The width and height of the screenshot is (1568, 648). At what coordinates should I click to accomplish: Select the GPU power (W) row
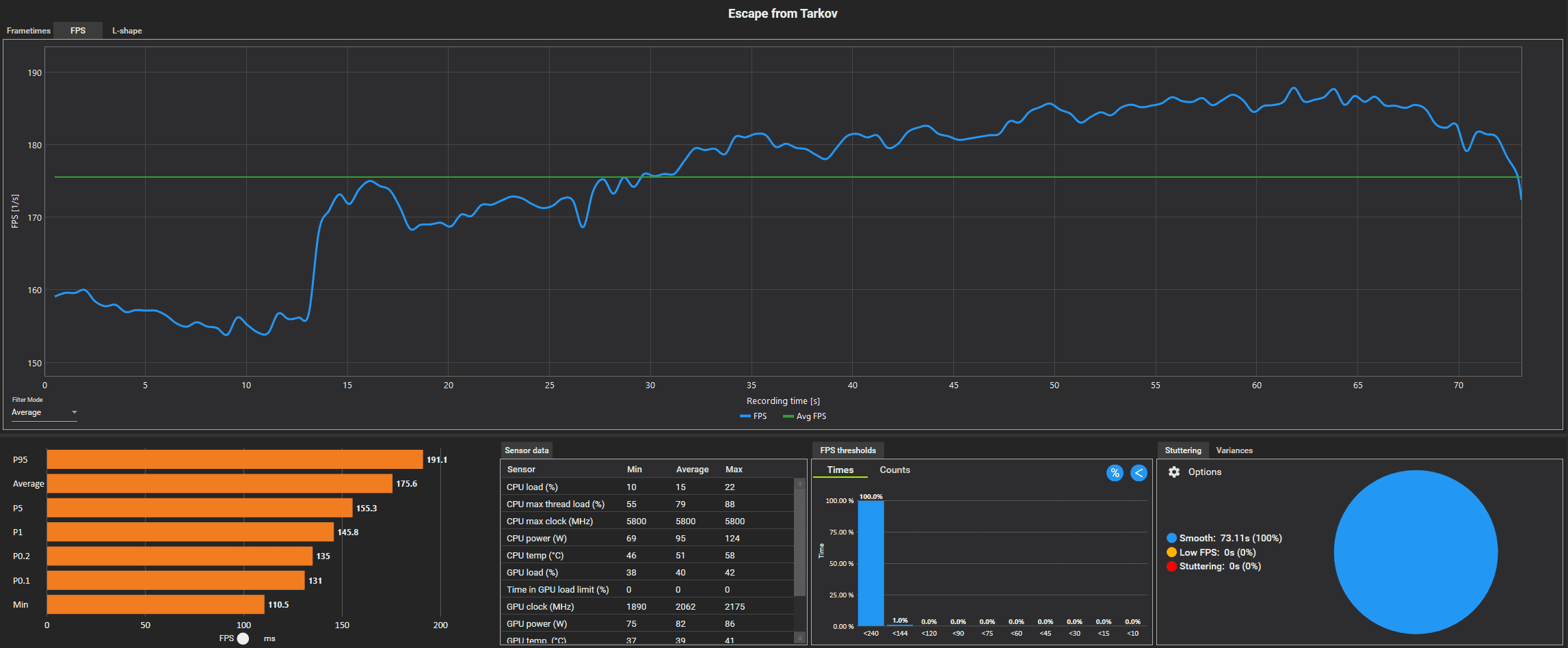click(x=648, y=623)
